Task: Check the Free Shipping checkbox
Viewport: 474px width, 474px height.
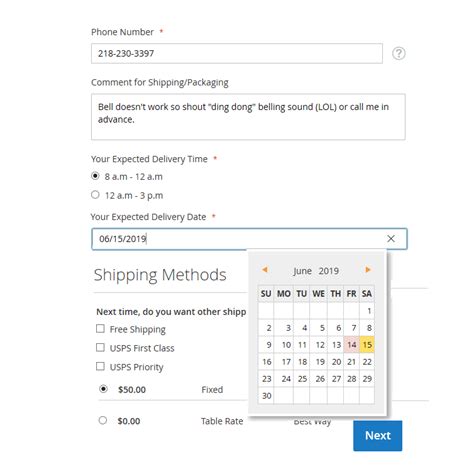Action: pos(100,329)
